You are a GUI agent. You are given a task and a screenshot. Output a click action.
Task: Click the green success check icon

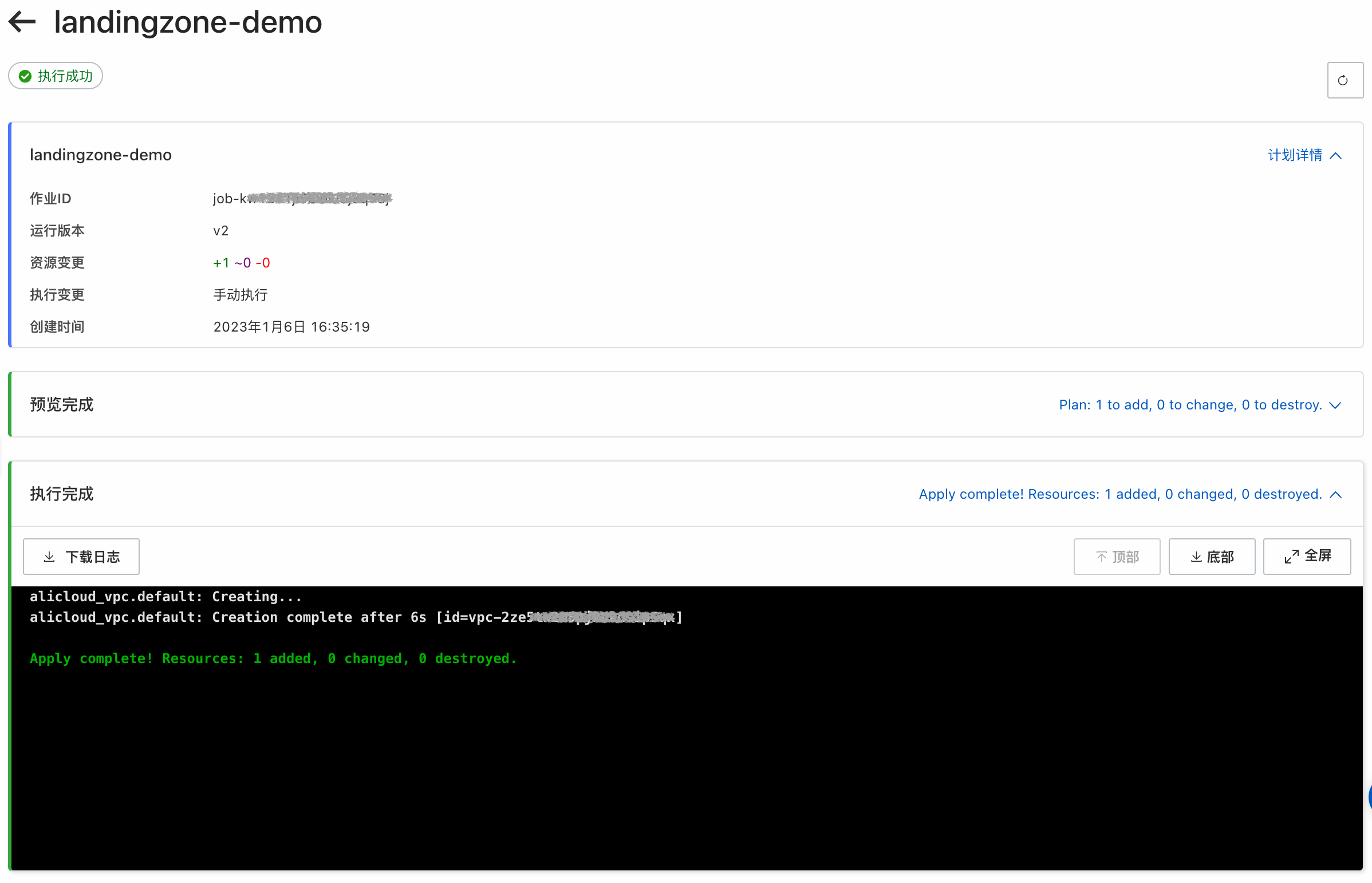[25, 76]
